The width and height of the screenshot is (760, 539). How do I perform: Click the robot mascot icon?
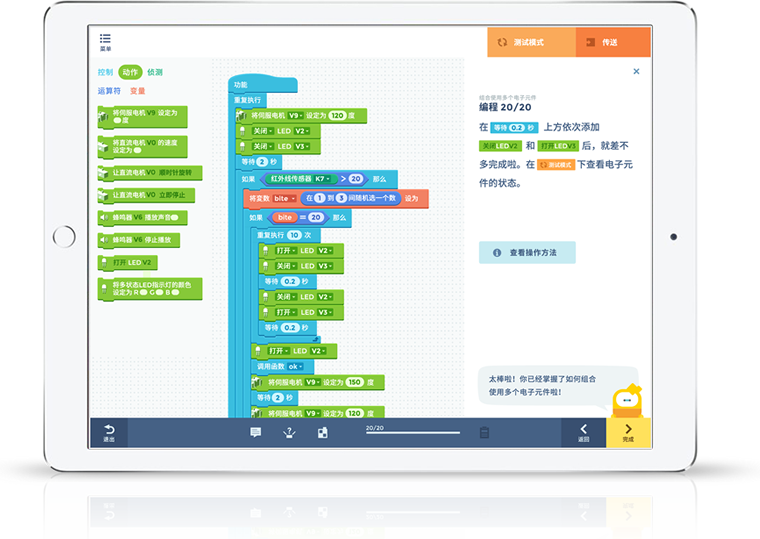[x=627, y=397]
